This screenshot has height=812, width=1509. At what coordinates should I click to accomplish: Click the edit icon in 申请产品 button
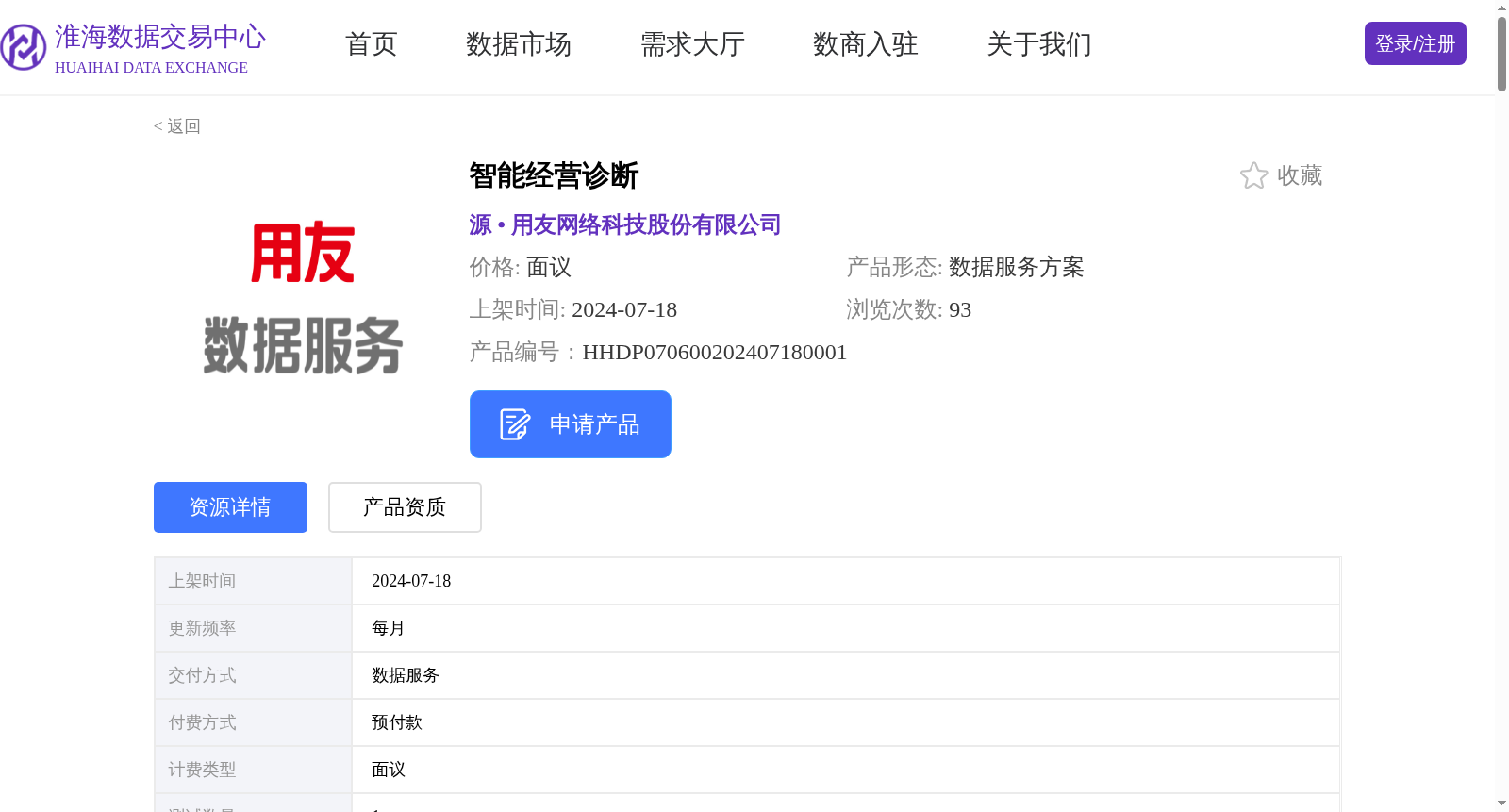515,424
